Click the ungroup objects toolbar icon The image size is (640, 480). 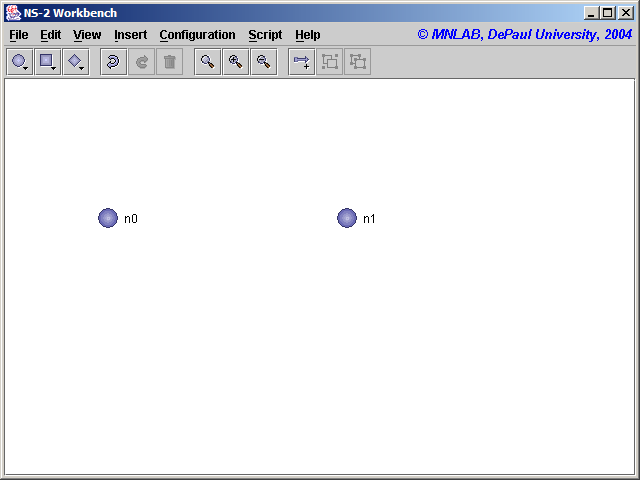[358, 62]
